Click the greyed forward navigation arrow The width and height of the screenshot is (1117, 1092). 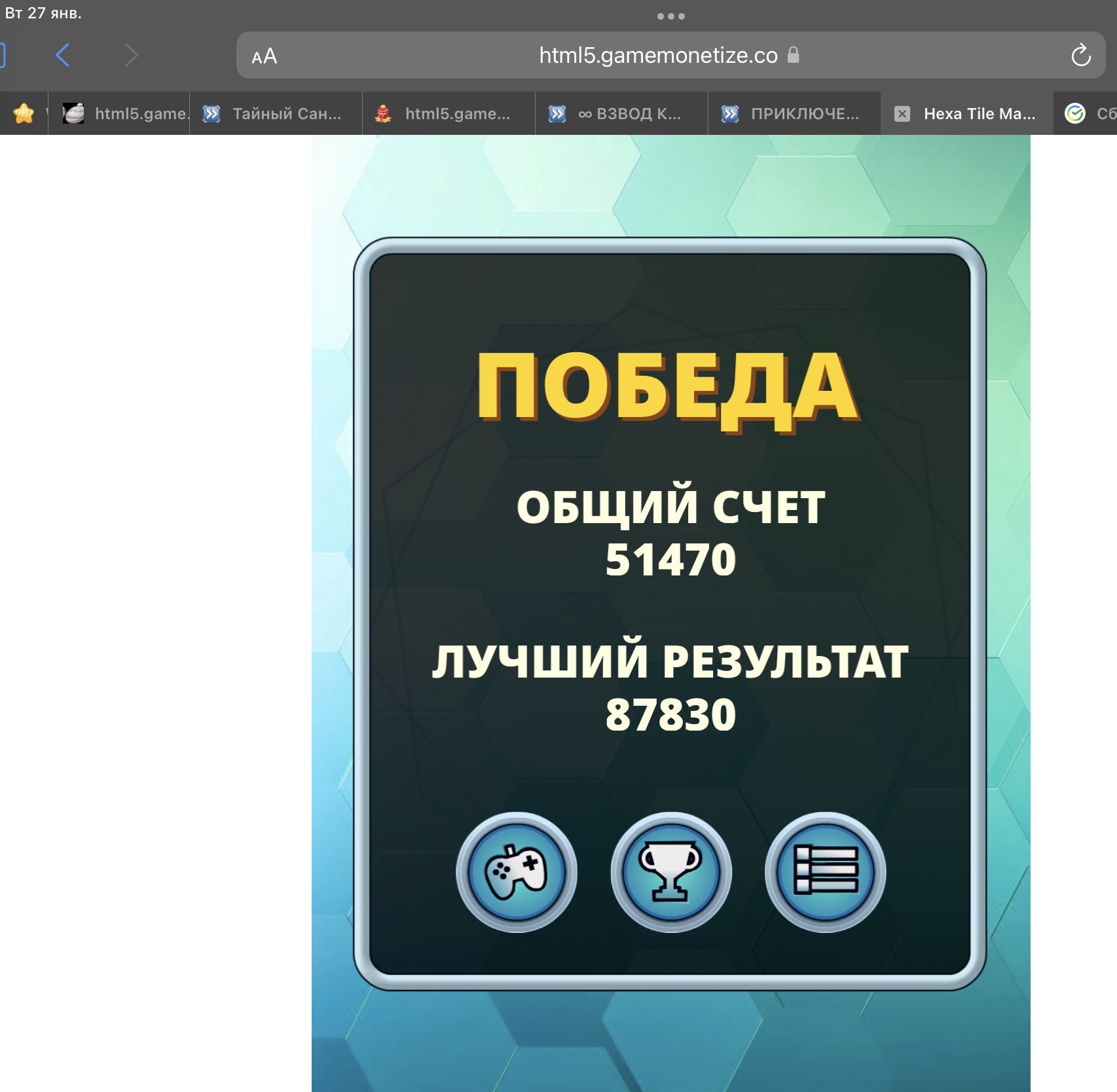point(131,56)
